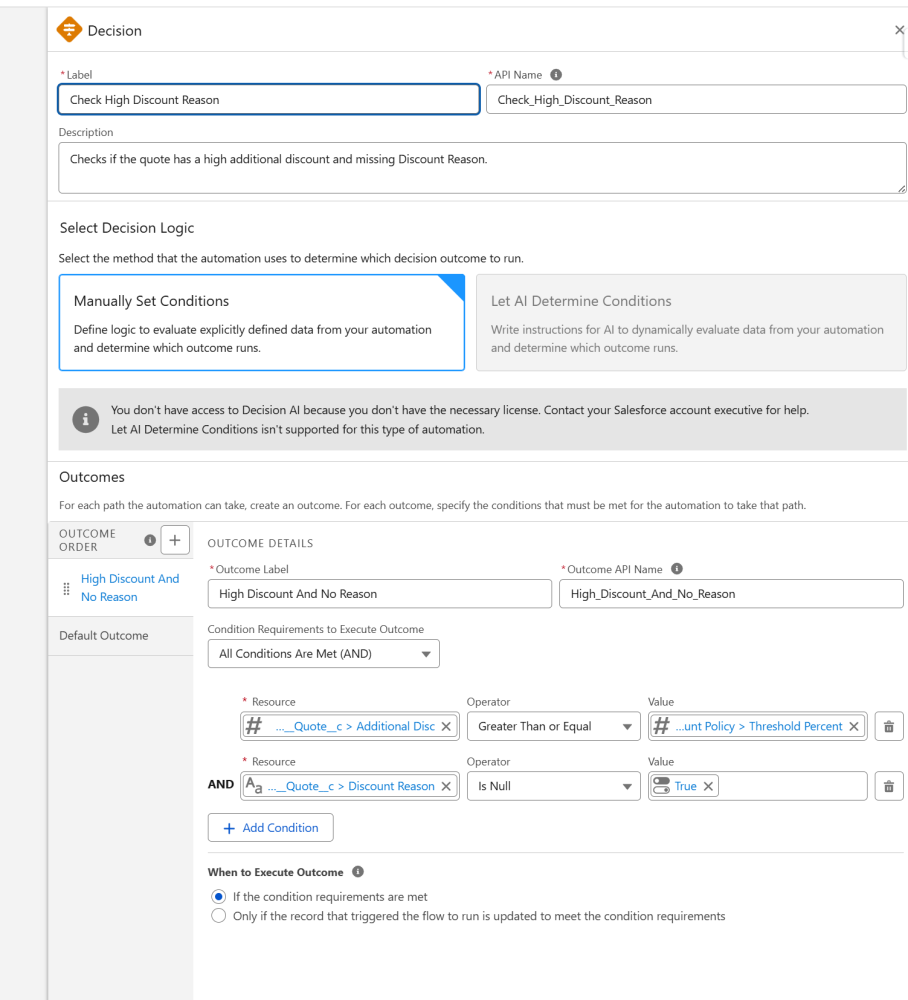Switch to Default Outcome
The height and width of the screenshot is (1000, 908).
point(104,636)
